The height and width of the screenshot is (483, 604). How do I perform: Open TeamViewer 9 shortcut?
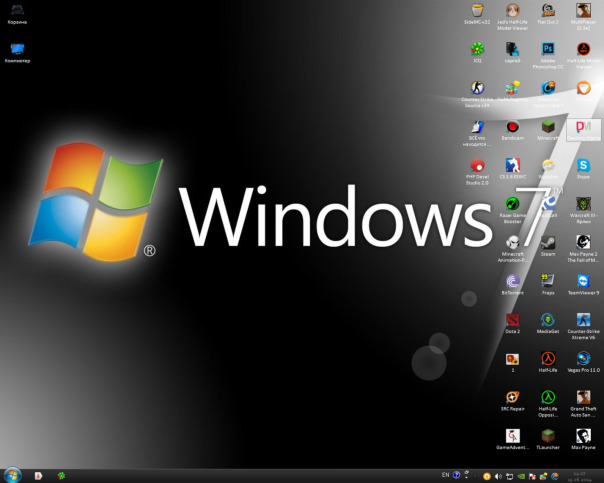pyautogui.click(x=583, y=285)
